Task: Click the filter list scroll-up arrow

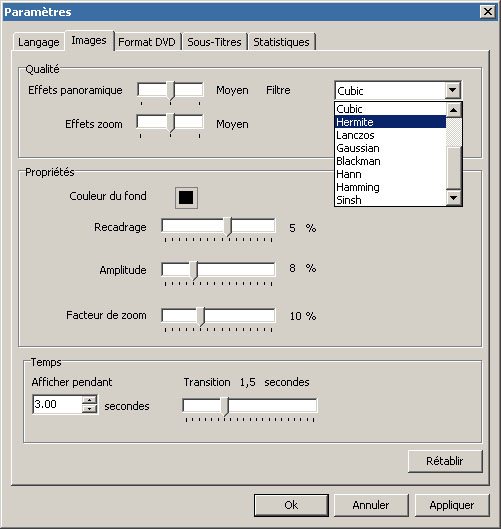Action: tap(453, 110)
